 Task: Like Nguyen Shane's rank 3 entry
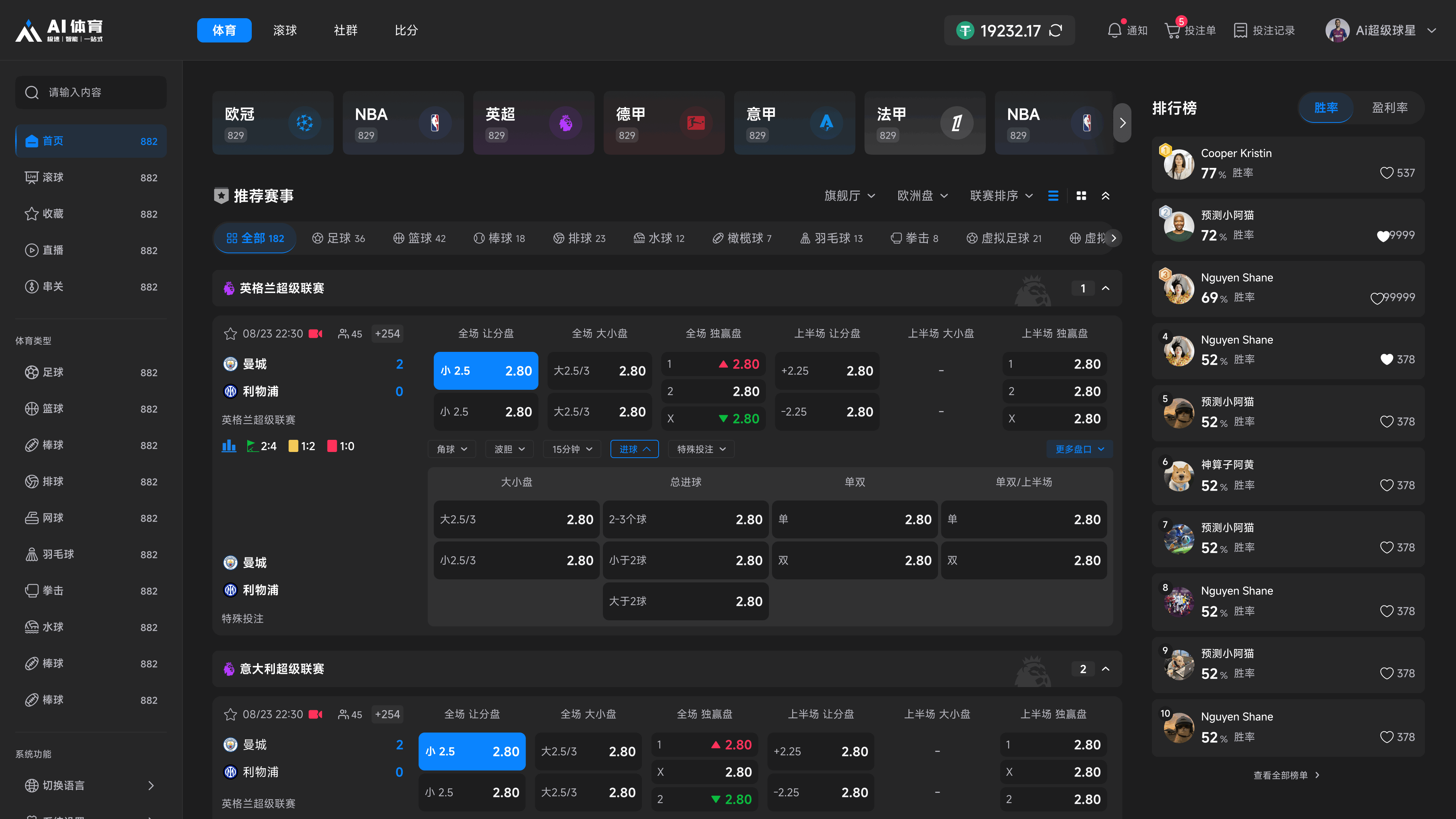click(1378, 298)
